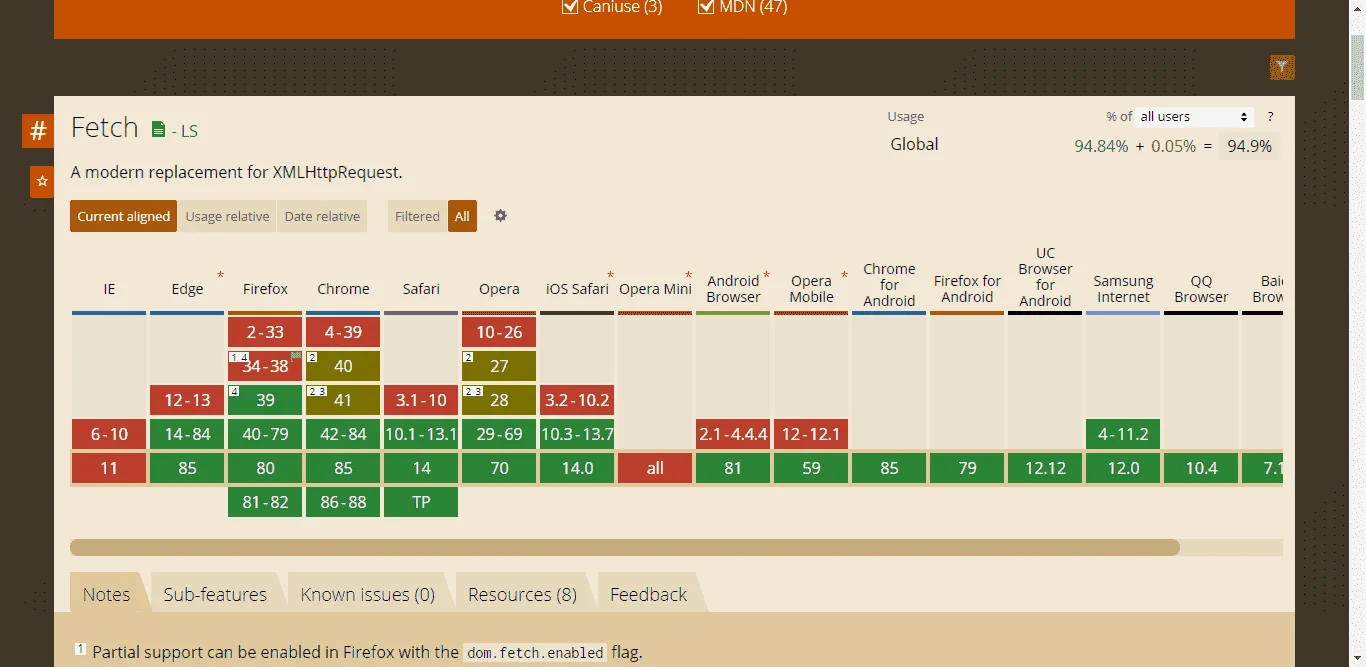Click the Android Browser column header
The height and width of the screenshot is (667, 1366).
[x=733, y=289]
